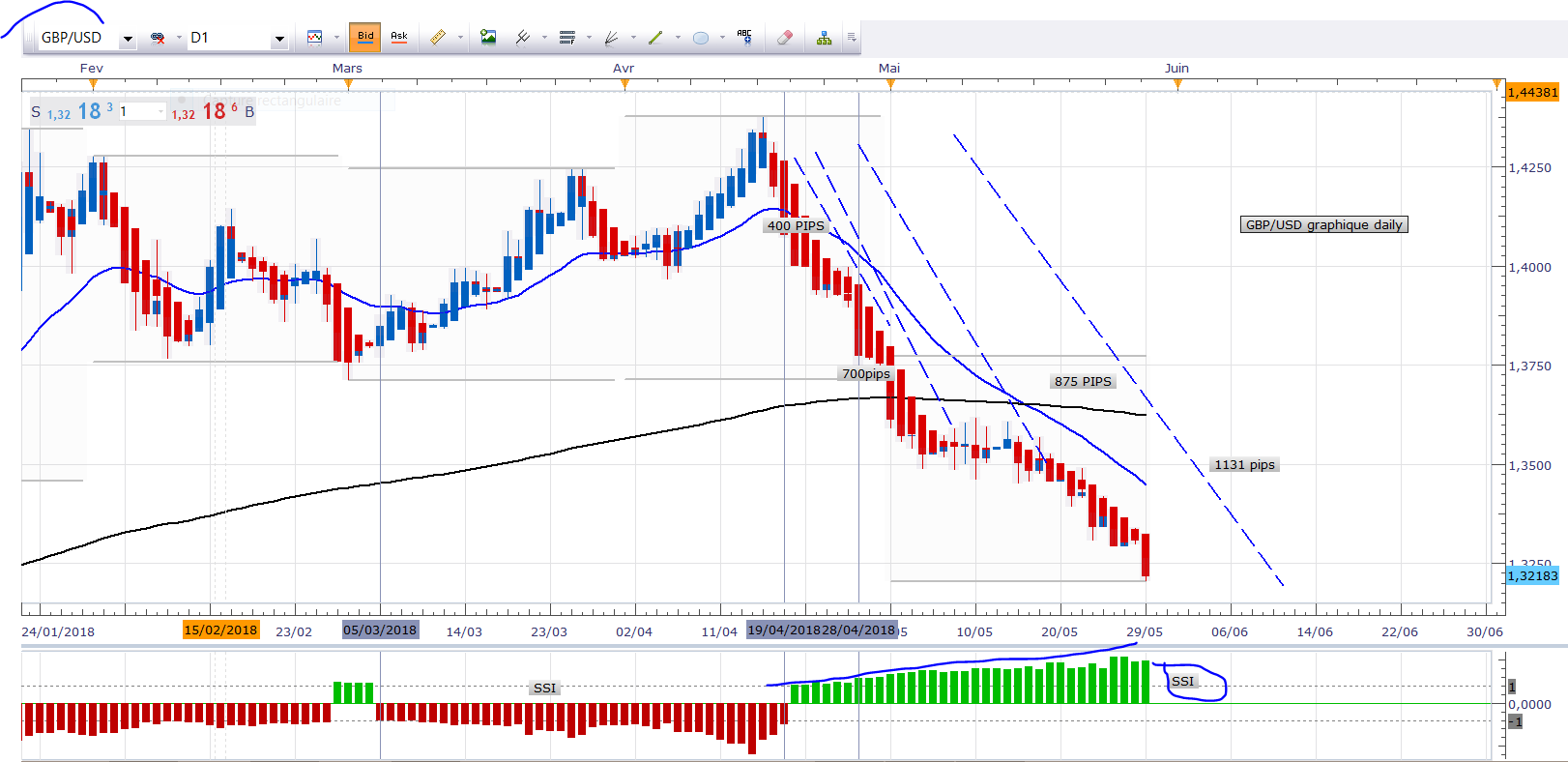Click the trade quantity input field
This screenshot has width=1568, height=762.
coord(139,111)
